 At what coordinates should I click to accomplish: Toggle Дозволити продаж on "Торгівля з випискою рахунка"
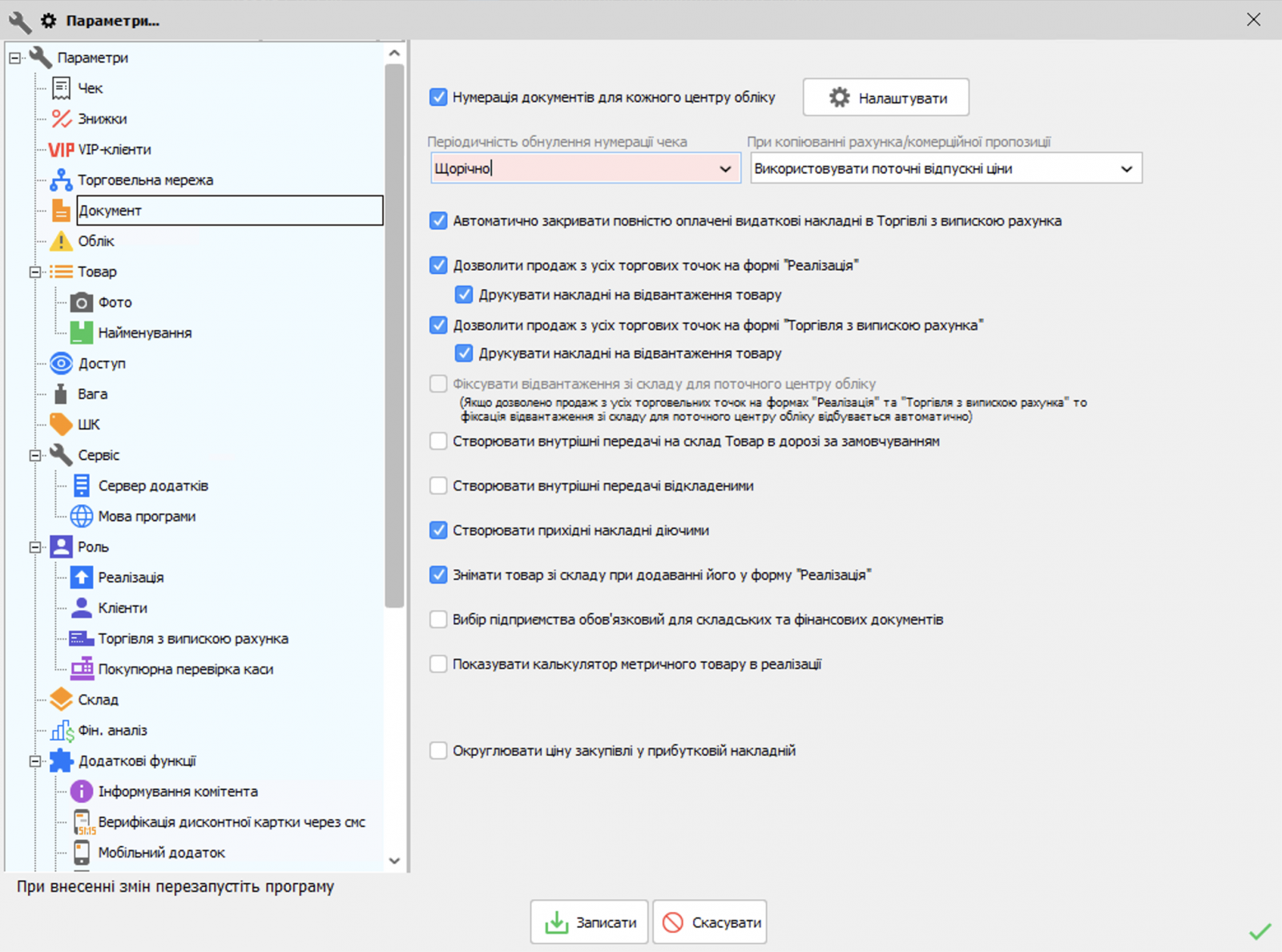click(x=438, y=325)
